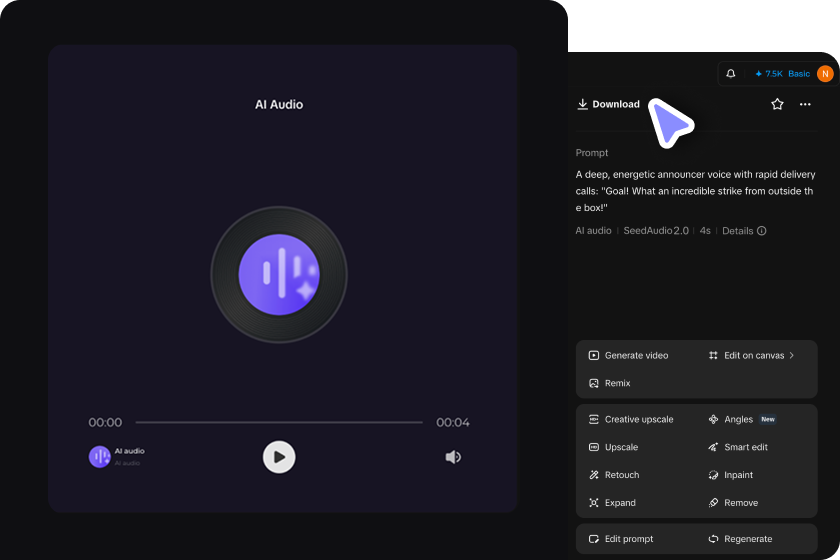
Task: Select the Retouch tool
Action: 614,475
